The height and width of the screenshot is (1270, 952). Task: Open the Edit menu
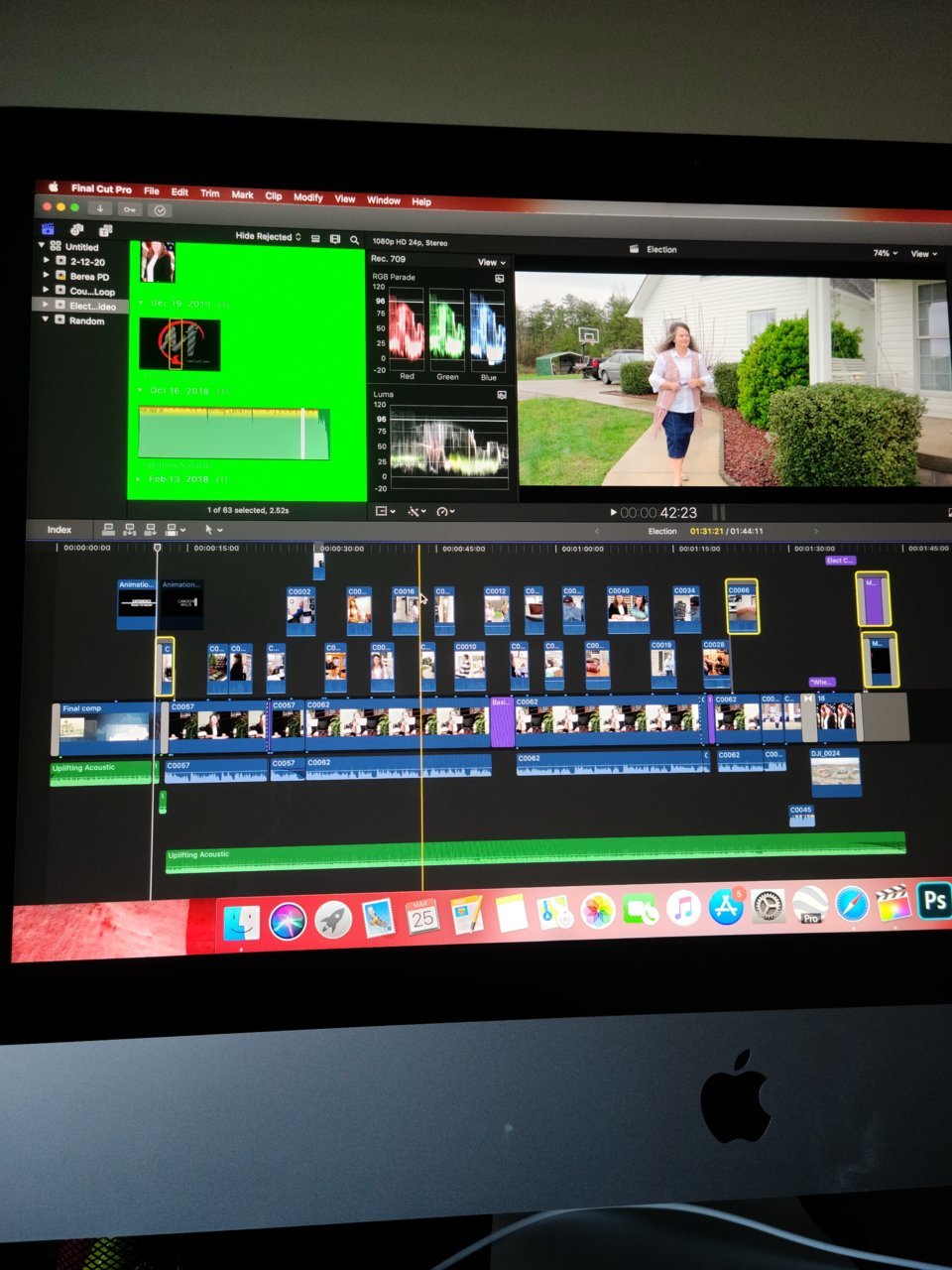pyautogui.click(x=179, y=191)
